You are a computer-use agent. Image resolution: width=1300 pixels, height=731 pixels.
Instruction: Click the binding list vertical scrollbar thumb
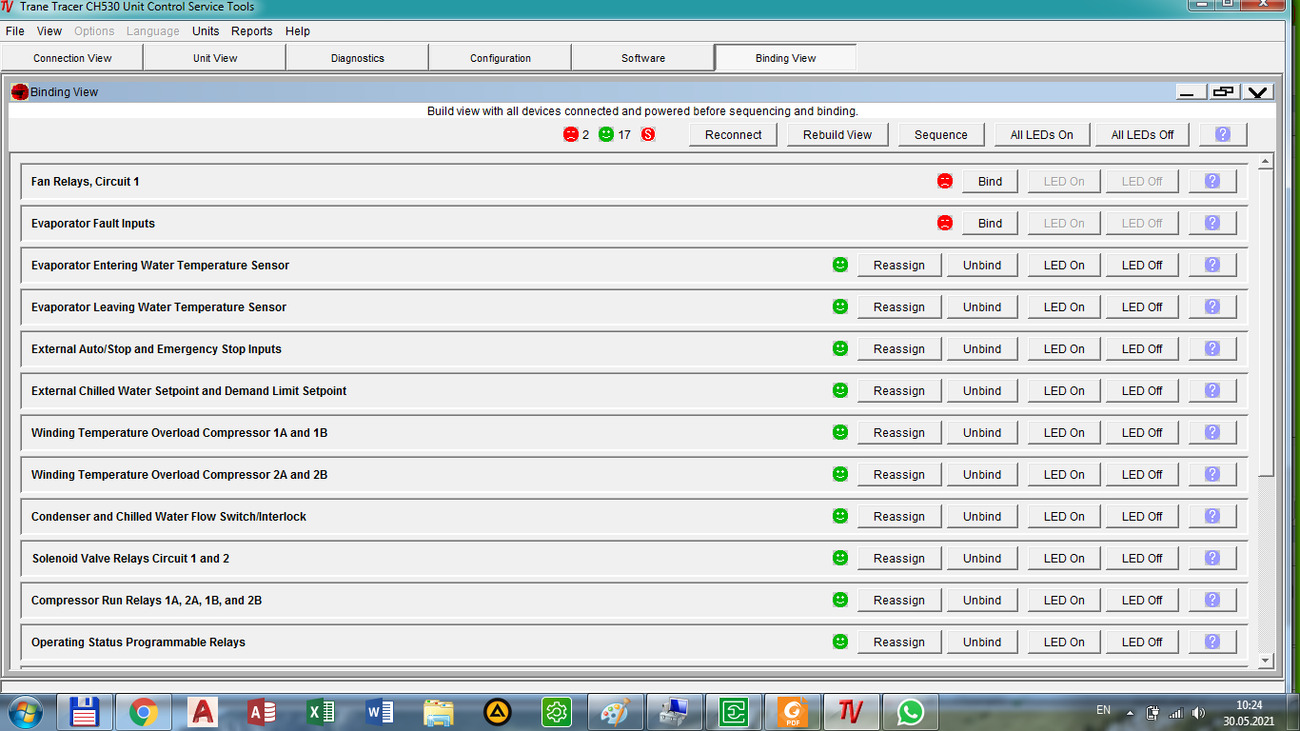point(1266,323)
